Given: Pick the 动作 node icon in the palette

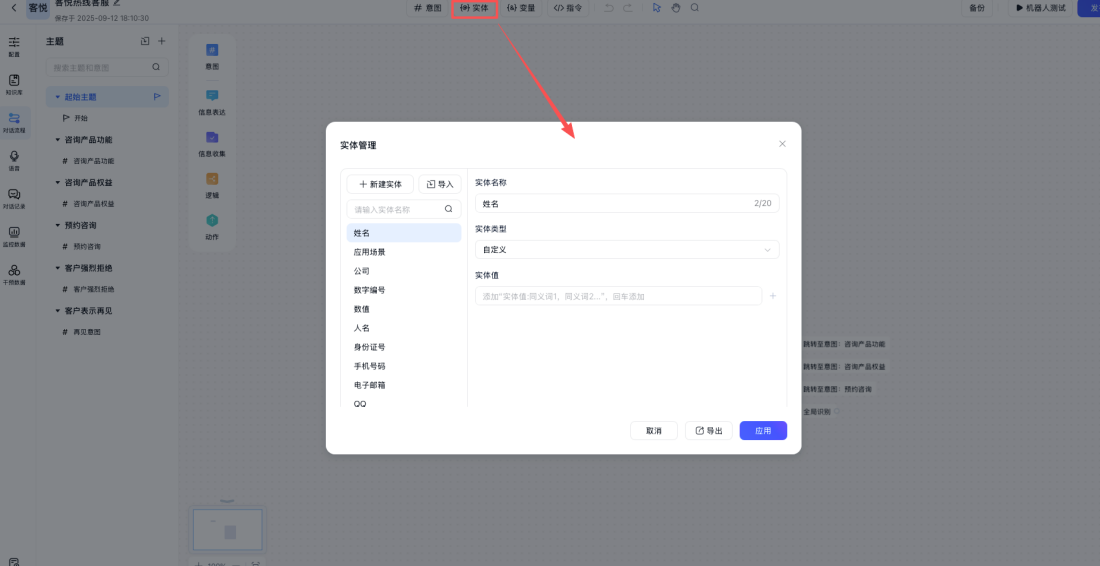Looking at the screenshot, I should [x=212, y=220].
